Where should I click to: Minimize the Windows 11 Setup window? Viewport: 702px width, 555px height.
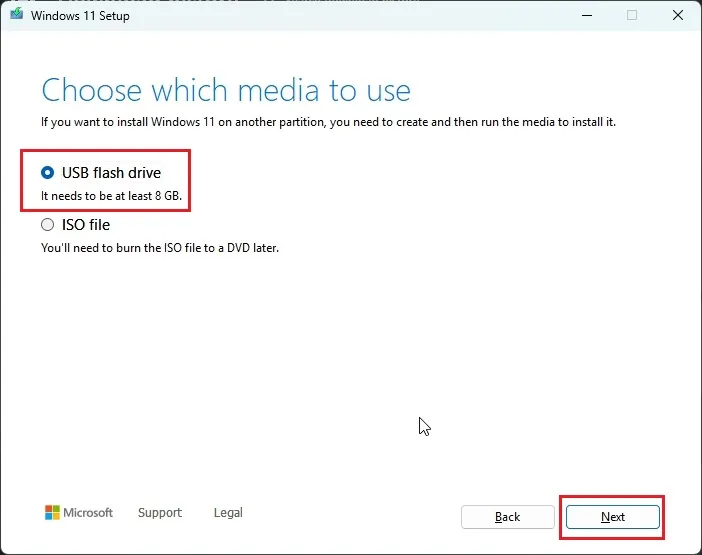tap(585, 15)
